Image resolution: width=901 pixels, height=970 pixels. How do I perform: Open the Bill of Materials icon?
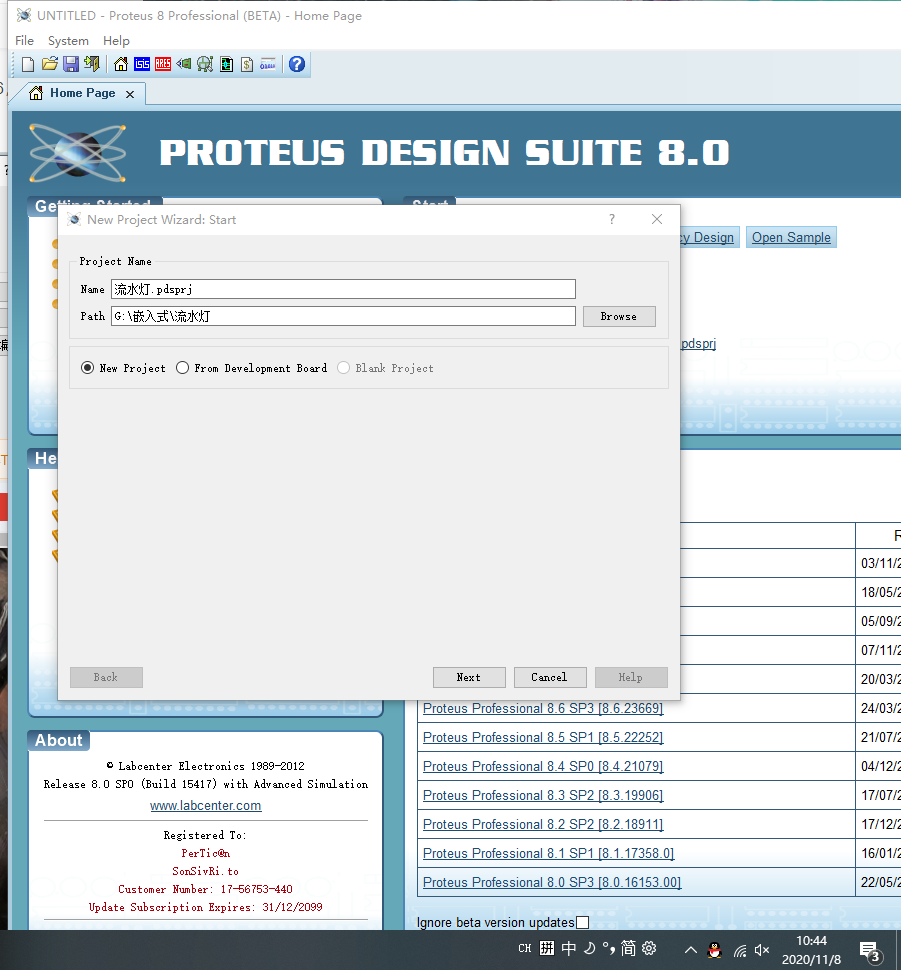(x=247, y=64)
